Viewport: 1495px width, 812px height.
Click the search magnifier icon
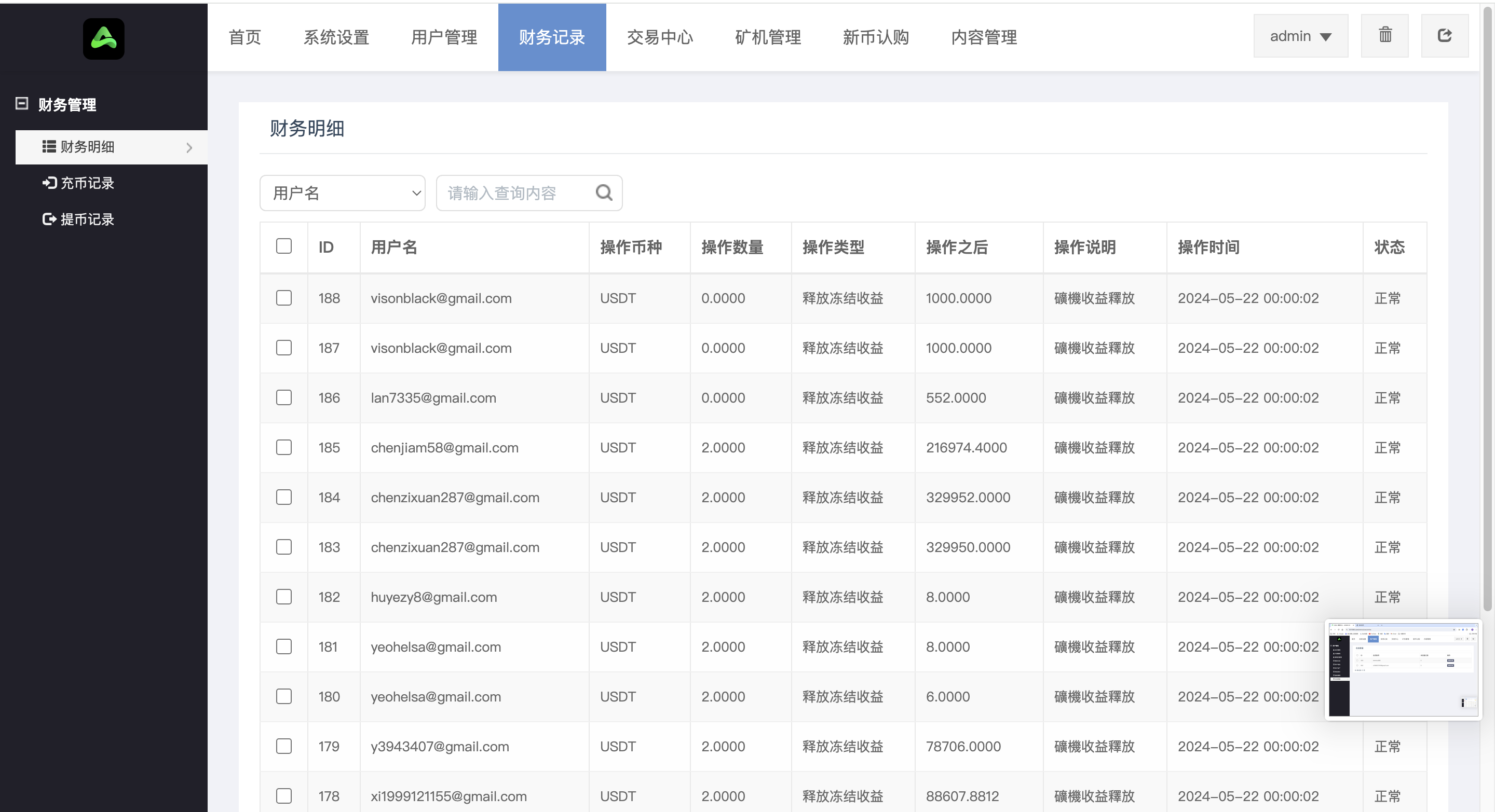pos(604,192)
